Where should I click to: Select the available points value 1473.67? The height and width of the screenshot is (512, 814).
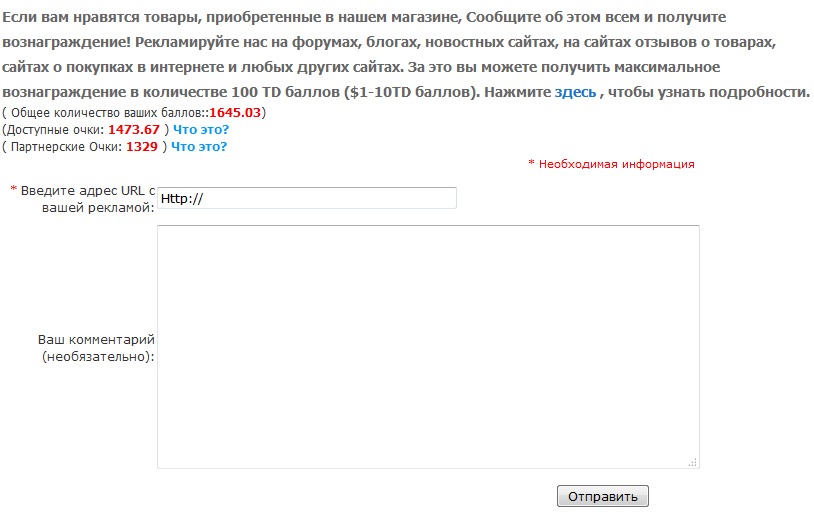(x=135, y=130)
